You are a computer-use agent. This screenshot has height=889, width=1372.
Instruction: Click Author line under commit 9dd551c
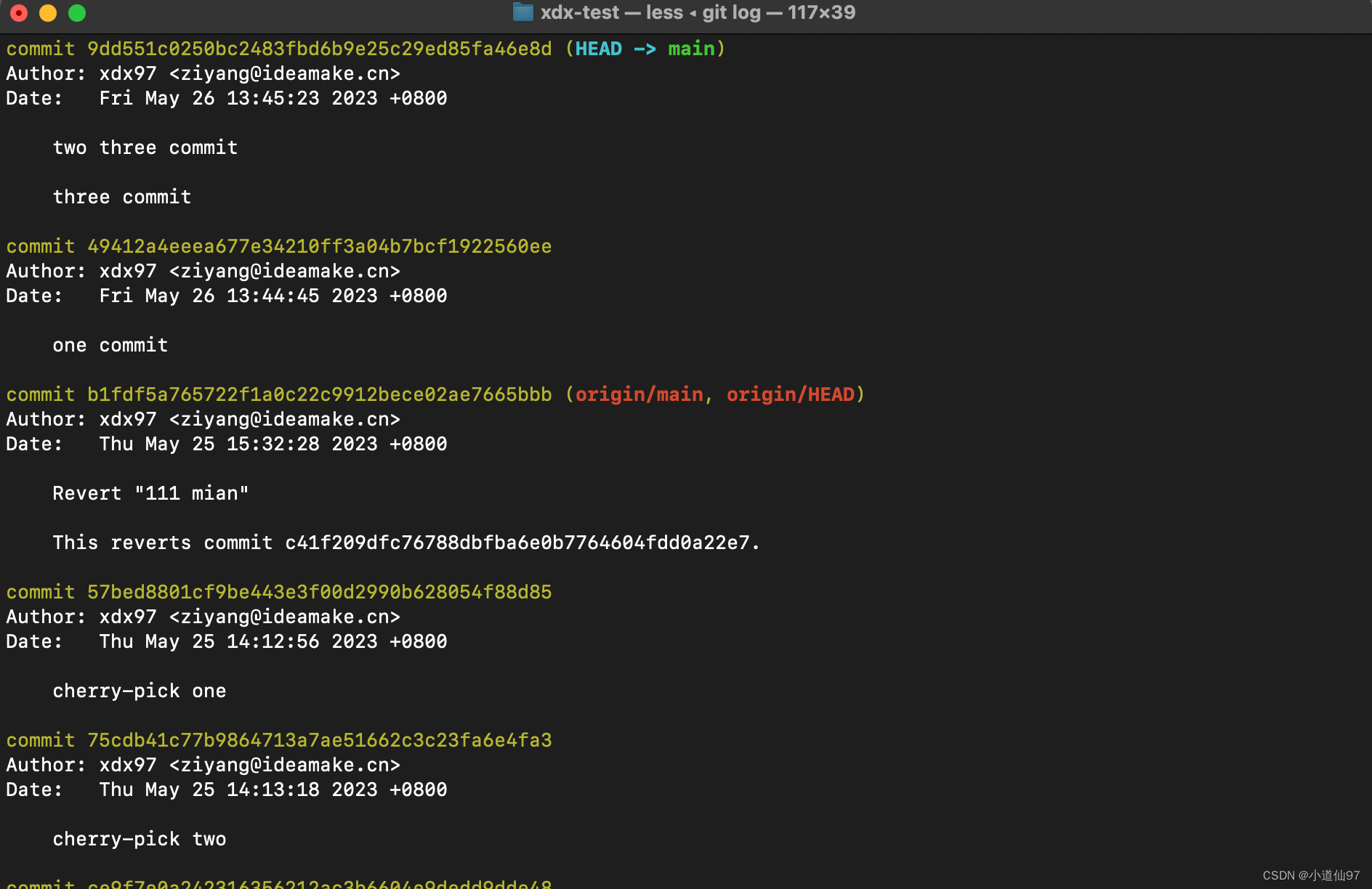[x=203, y=73]
